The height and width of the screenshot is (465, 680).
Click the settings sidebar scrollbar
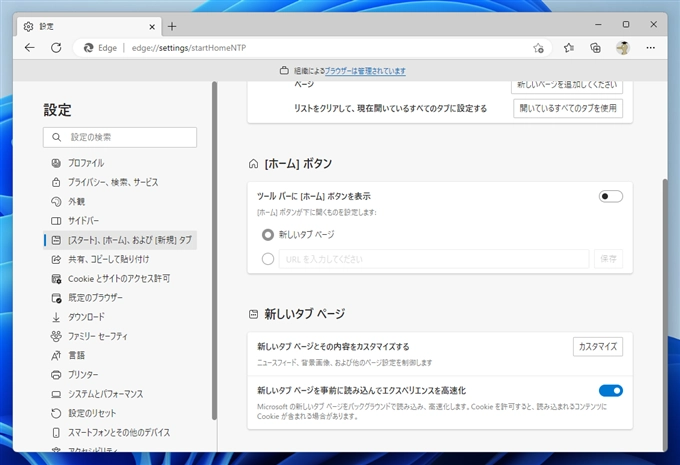[214, 251]
